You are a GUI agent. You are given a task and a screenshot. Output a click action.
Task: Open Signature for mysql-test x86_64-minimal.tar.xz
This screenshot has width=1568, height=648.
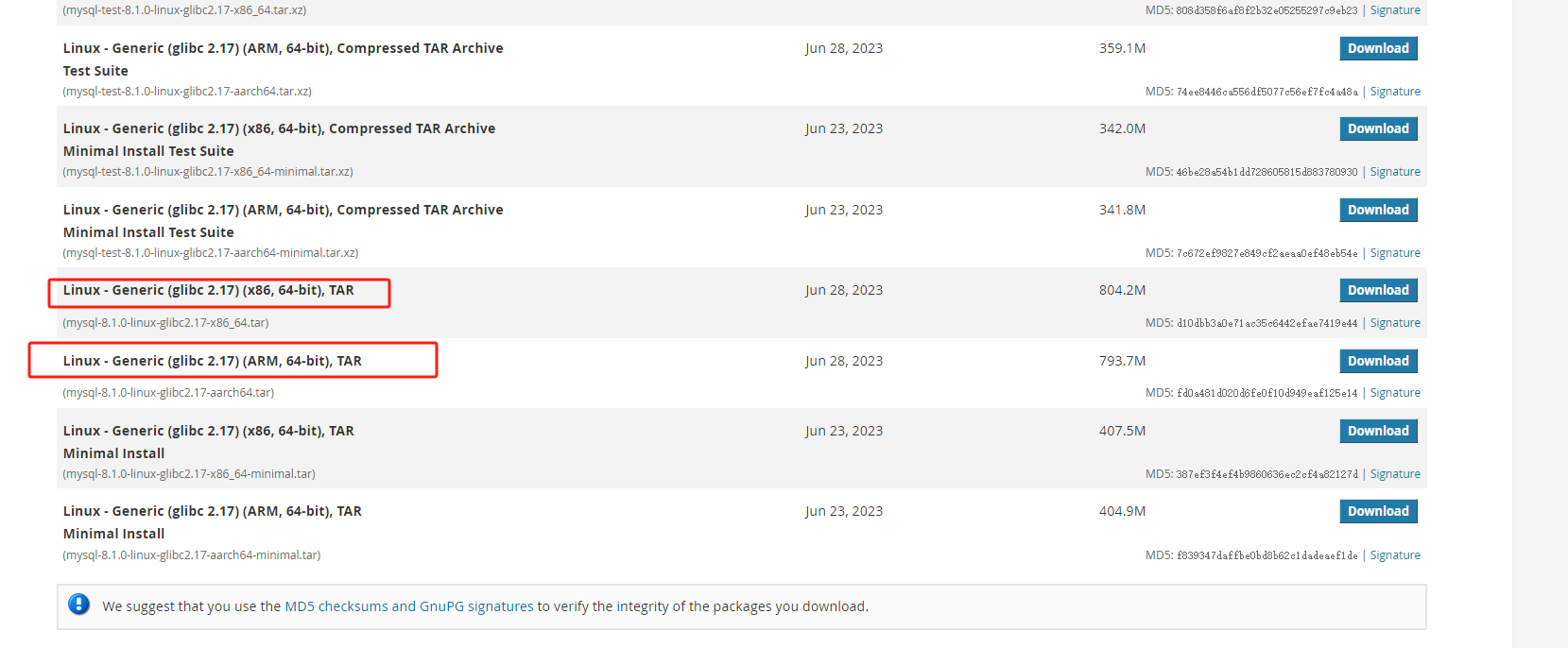[1395, 172]
